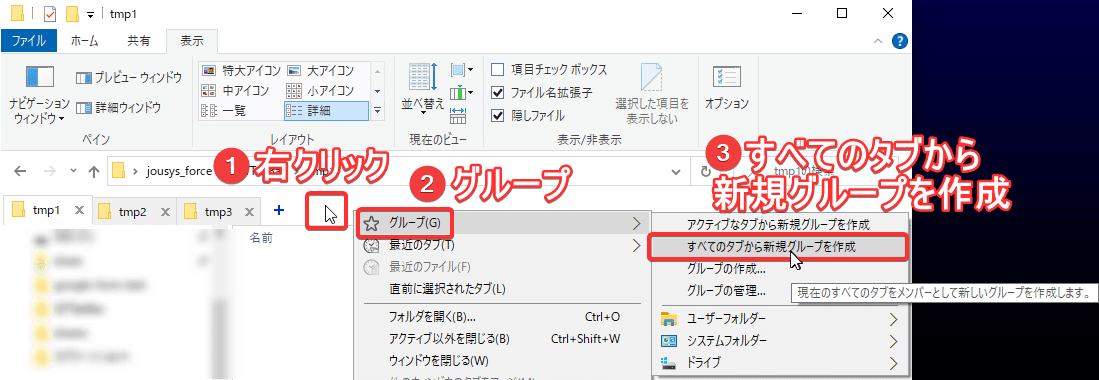Switch to the ホーム ribbon tab

pos(84,41)
